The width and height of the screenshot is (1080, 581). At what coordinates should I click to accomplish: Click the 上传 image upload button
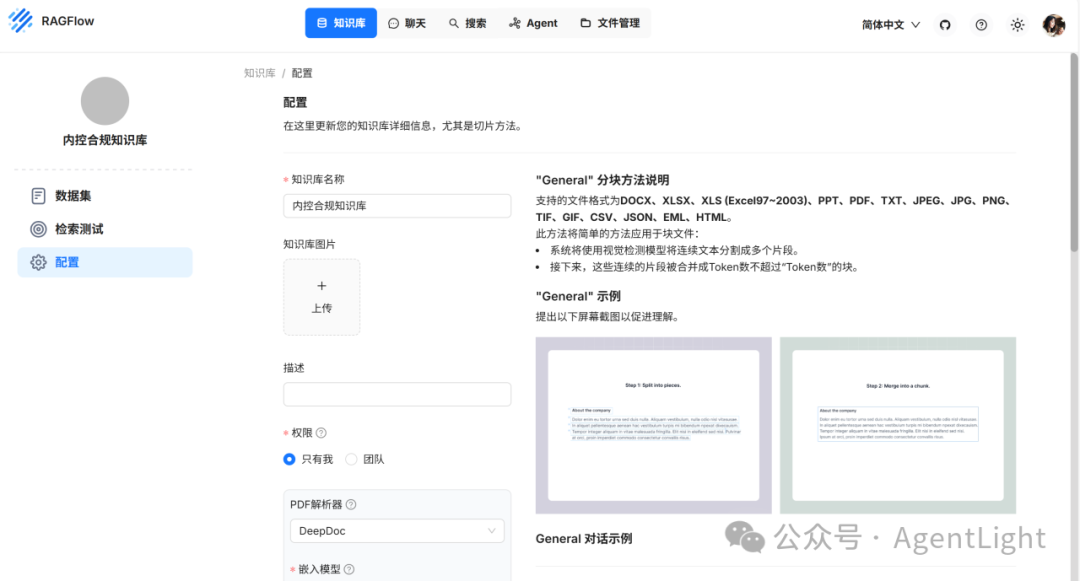pos(321,297)
